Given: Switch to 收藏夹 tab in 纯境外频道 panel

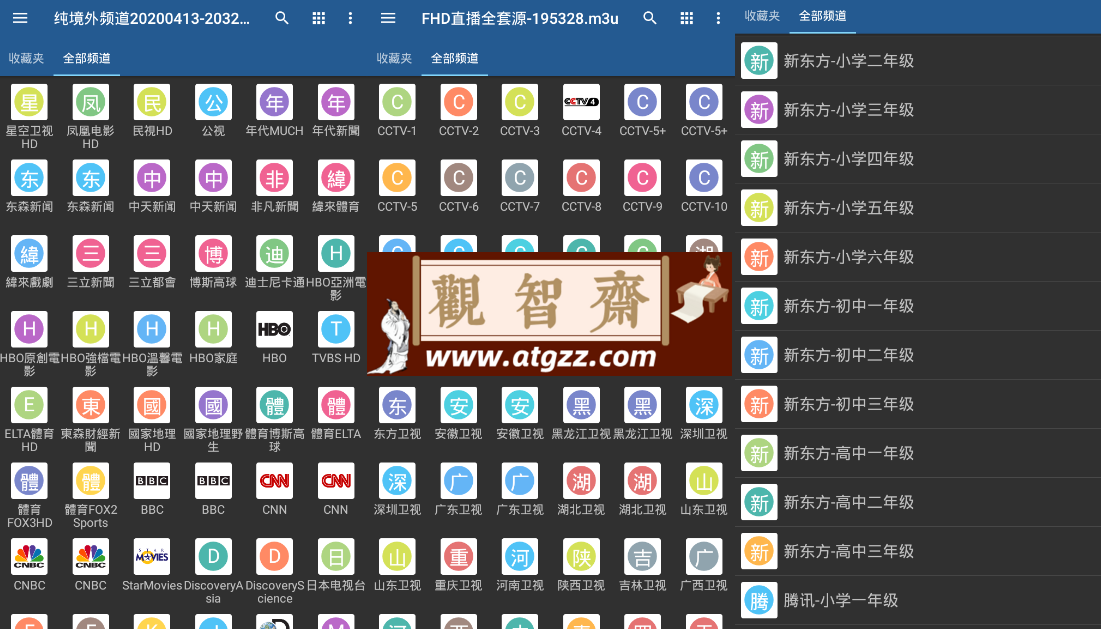Looking at the screenshot, I should point(26,58).
